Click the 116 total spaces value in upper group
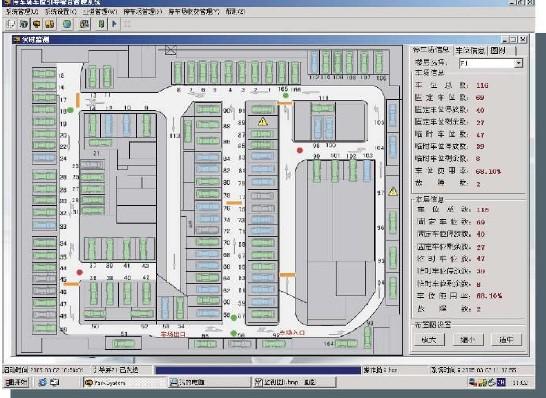Image resolution: width=546 pixels, height=398 pixels. point(482,86)
